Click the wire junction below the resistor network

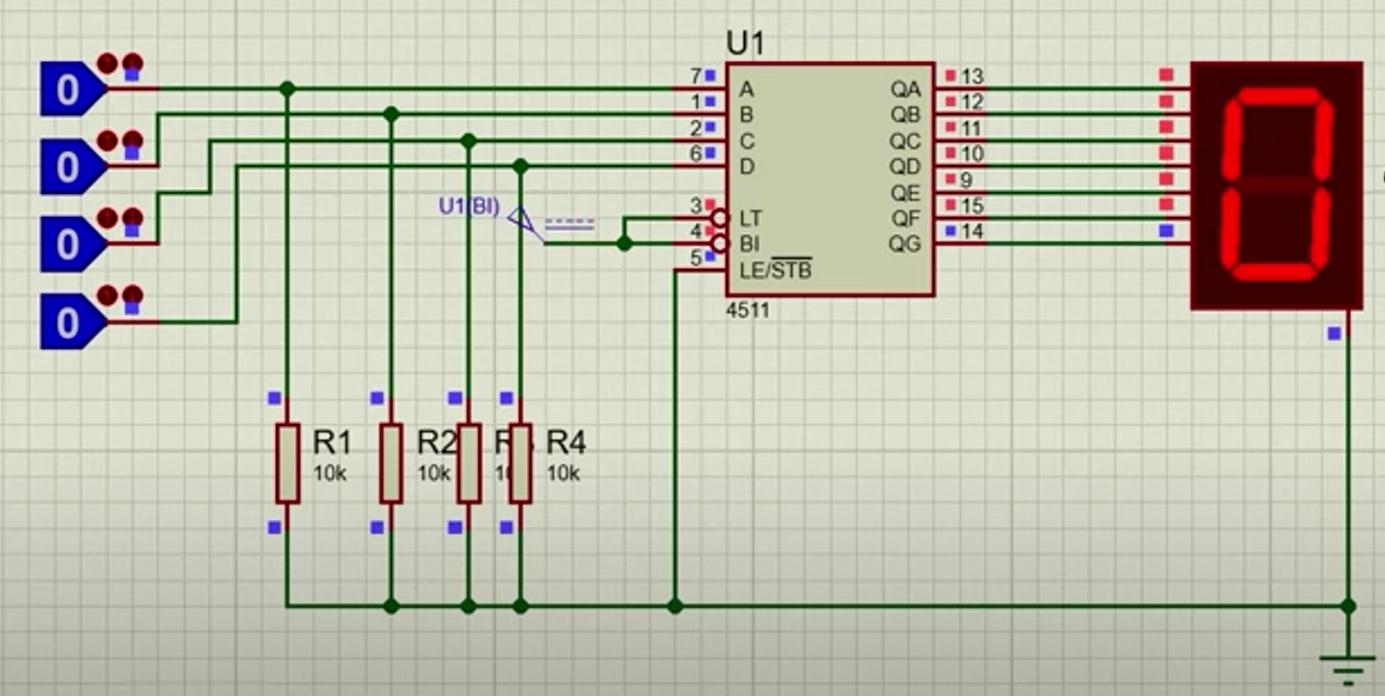point(390,605)
